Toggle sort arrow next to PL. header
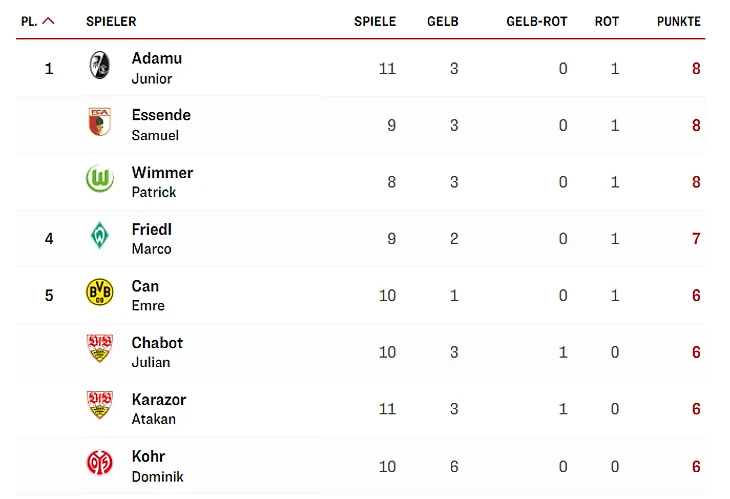This screenshot has width=730, height=499. pyautogui.click(x=48, y=21)
